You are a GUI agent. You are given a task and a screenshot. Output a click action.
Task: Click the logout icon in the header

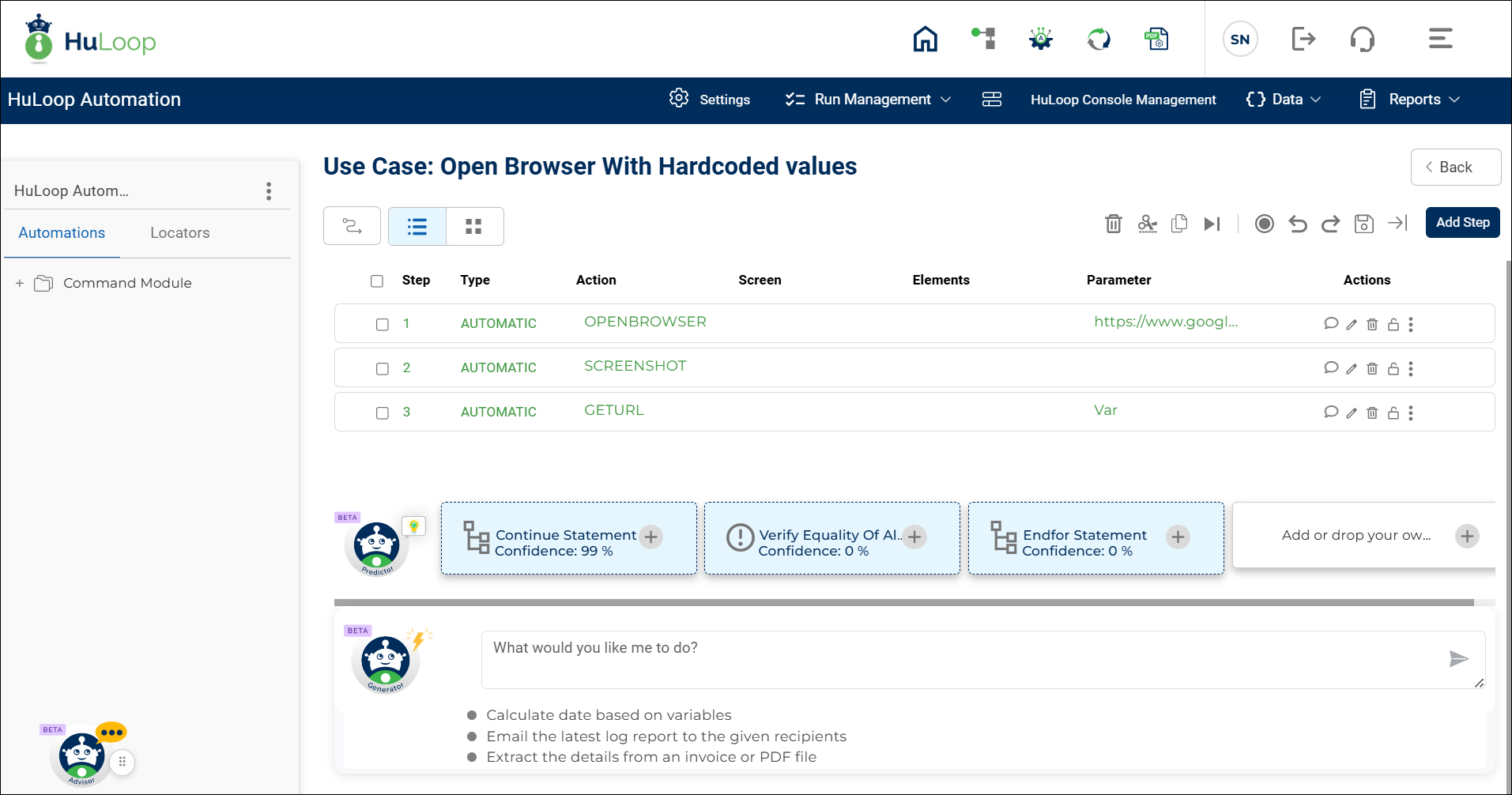[1303, 39]
